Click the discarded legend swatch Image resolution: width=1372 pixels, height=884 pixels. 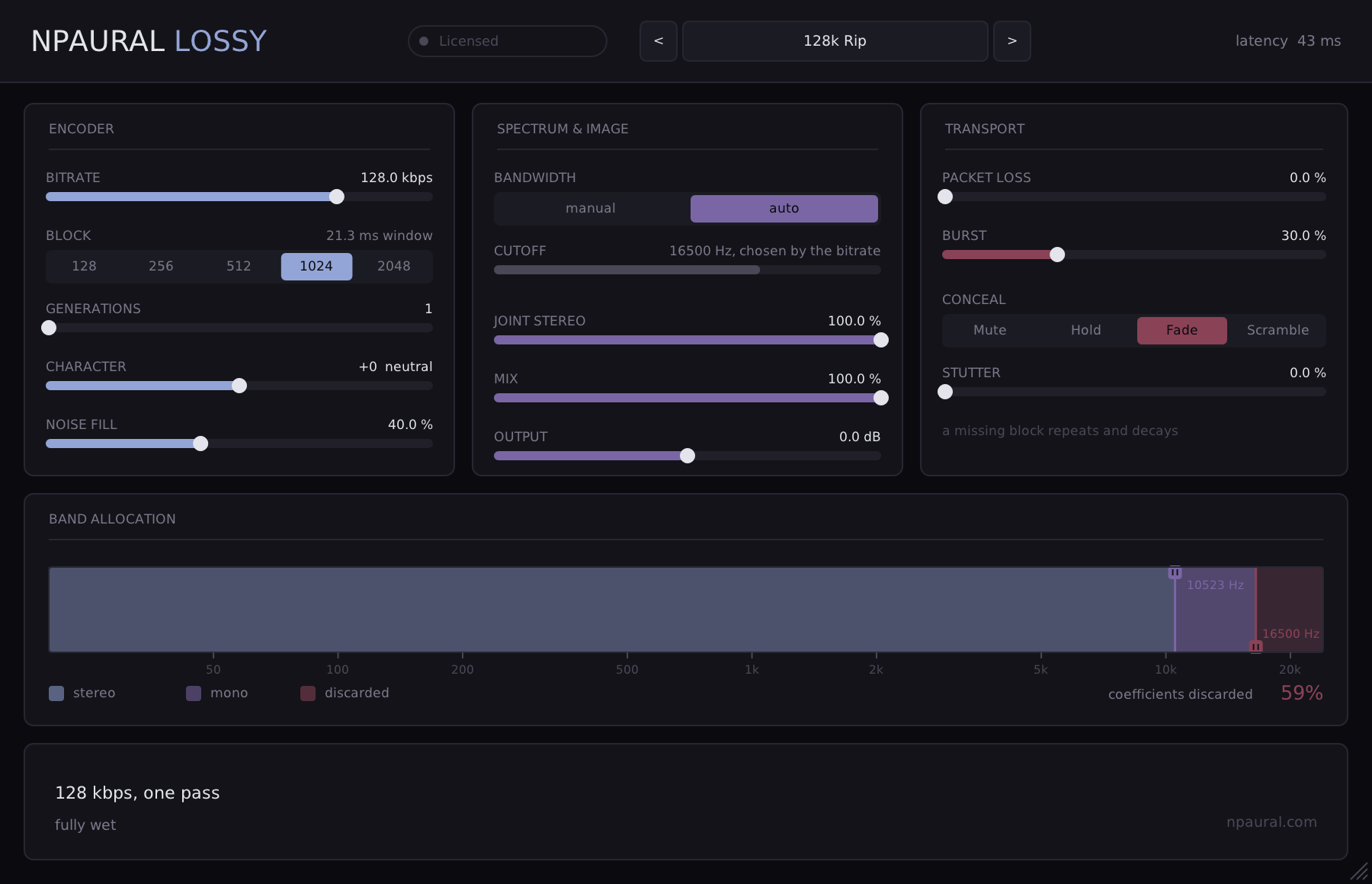coord(308,693)
